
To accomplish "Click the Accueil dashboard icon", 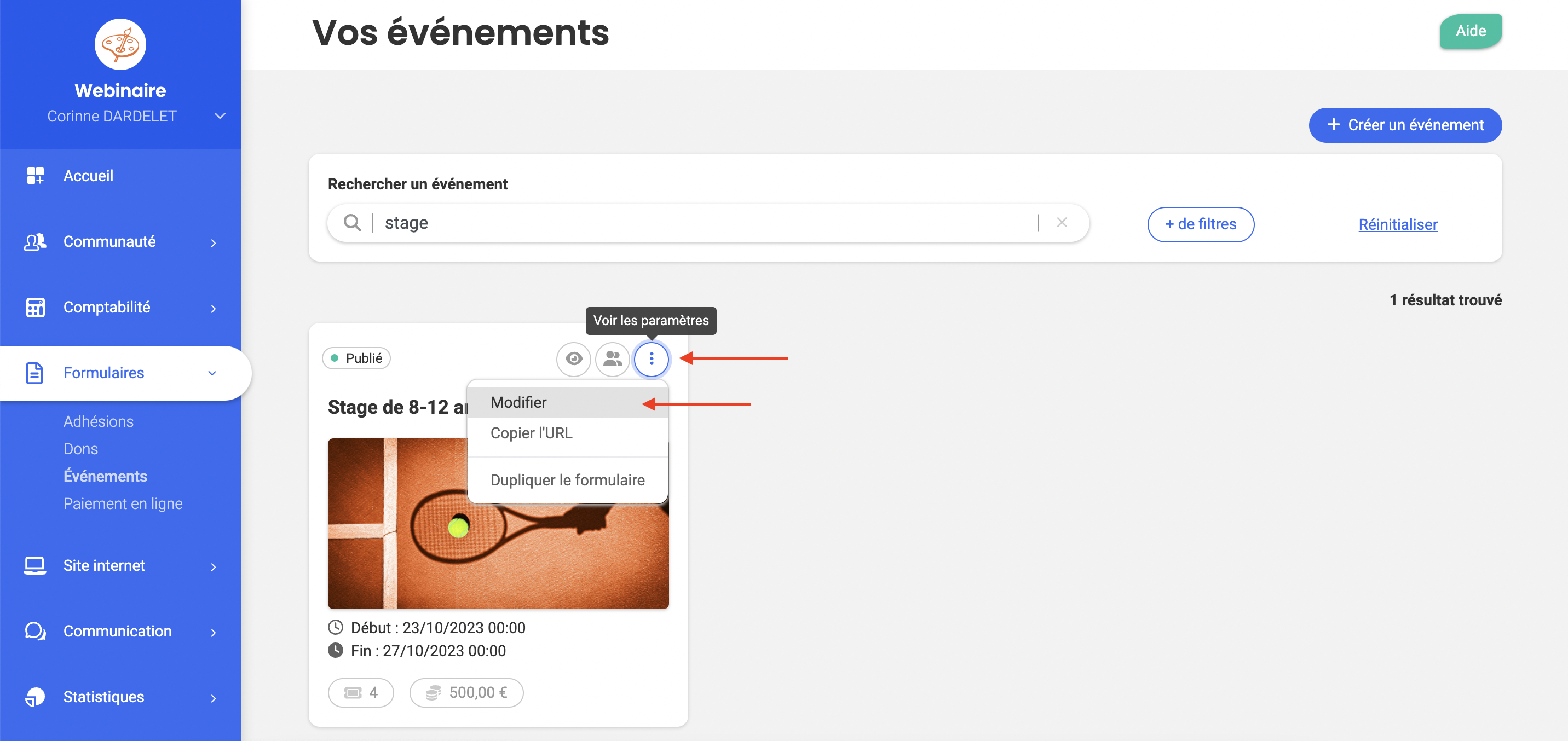I will pyautogui.click(x=35, y=176).
